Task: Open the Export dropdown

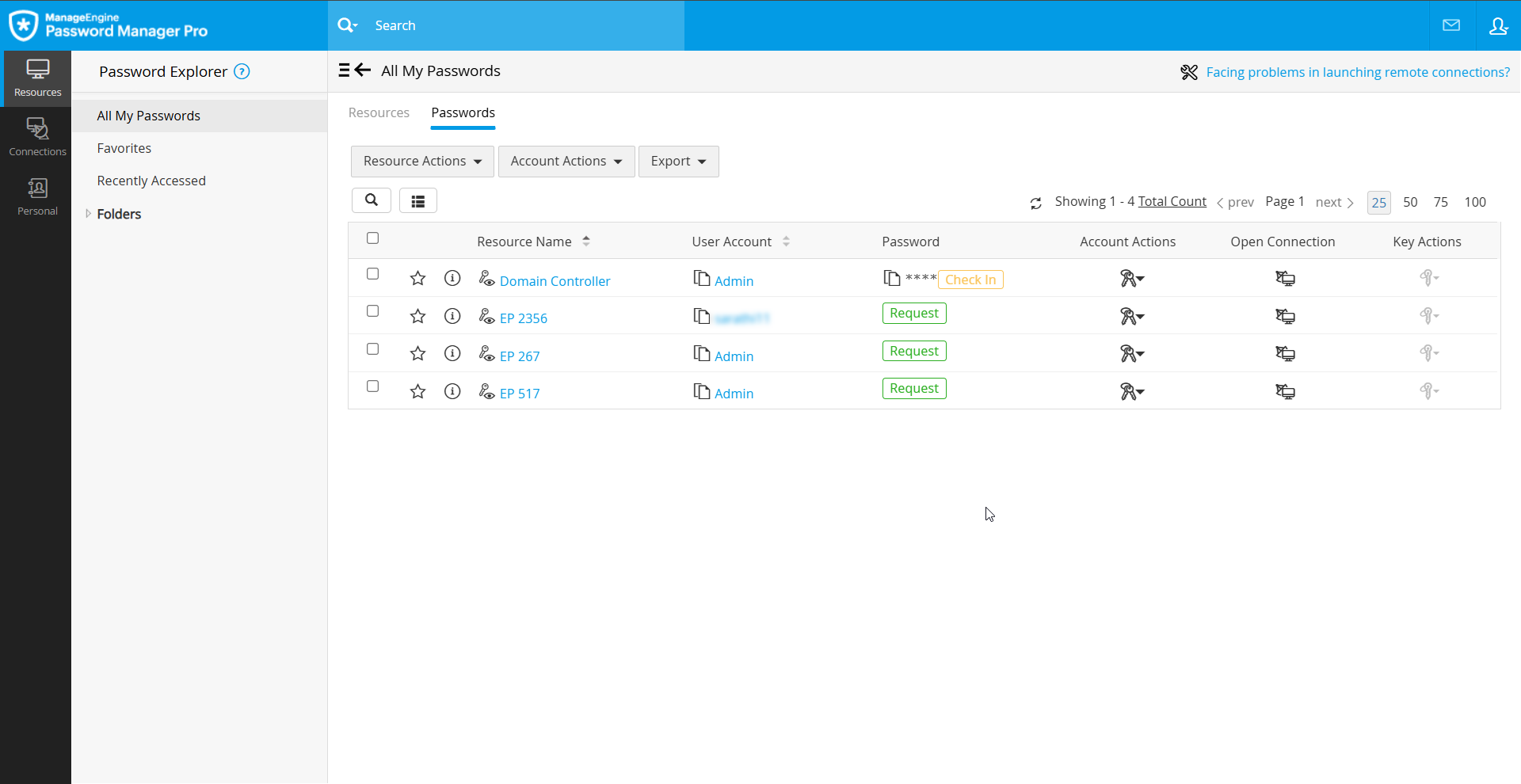Action: click(678, 162)
